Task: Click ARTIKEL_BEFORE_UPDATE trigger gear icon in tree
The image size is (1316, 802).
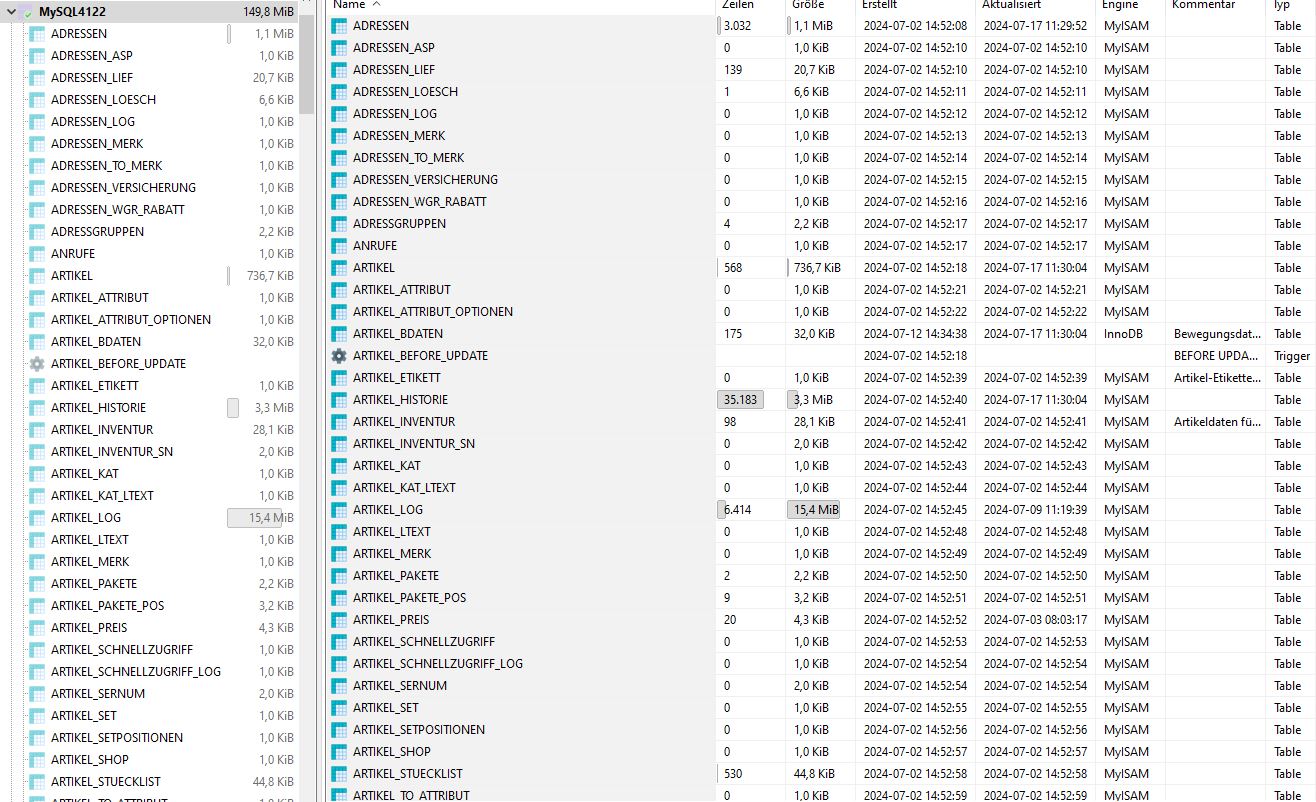Action: click(37, 364)
